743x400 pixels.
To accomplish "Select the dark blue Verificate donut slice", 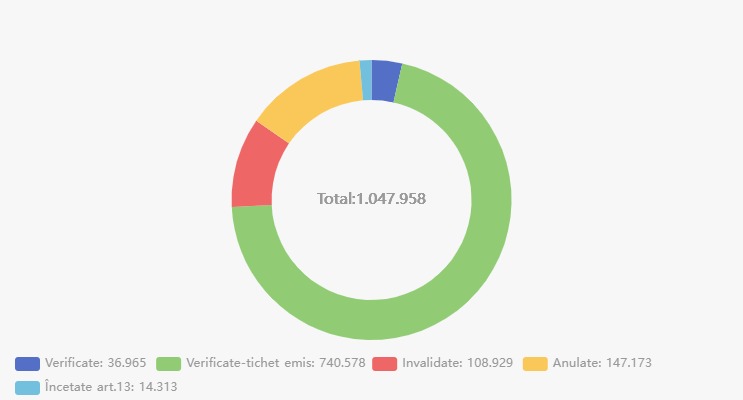I will click(x=385, y=81).
